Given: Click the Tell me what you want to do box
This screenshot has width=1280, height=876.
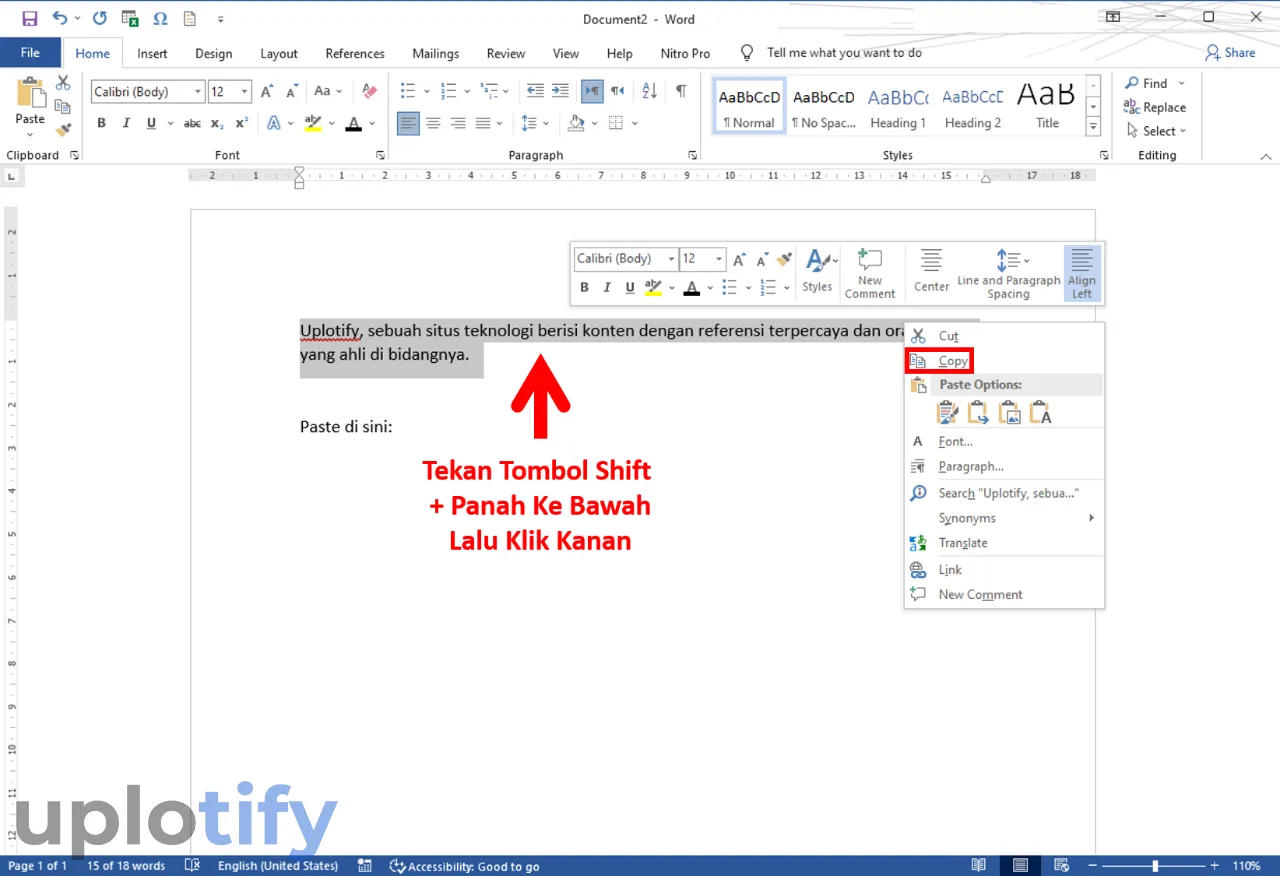Looking at the screenshot, I should [x=844, y=53].
